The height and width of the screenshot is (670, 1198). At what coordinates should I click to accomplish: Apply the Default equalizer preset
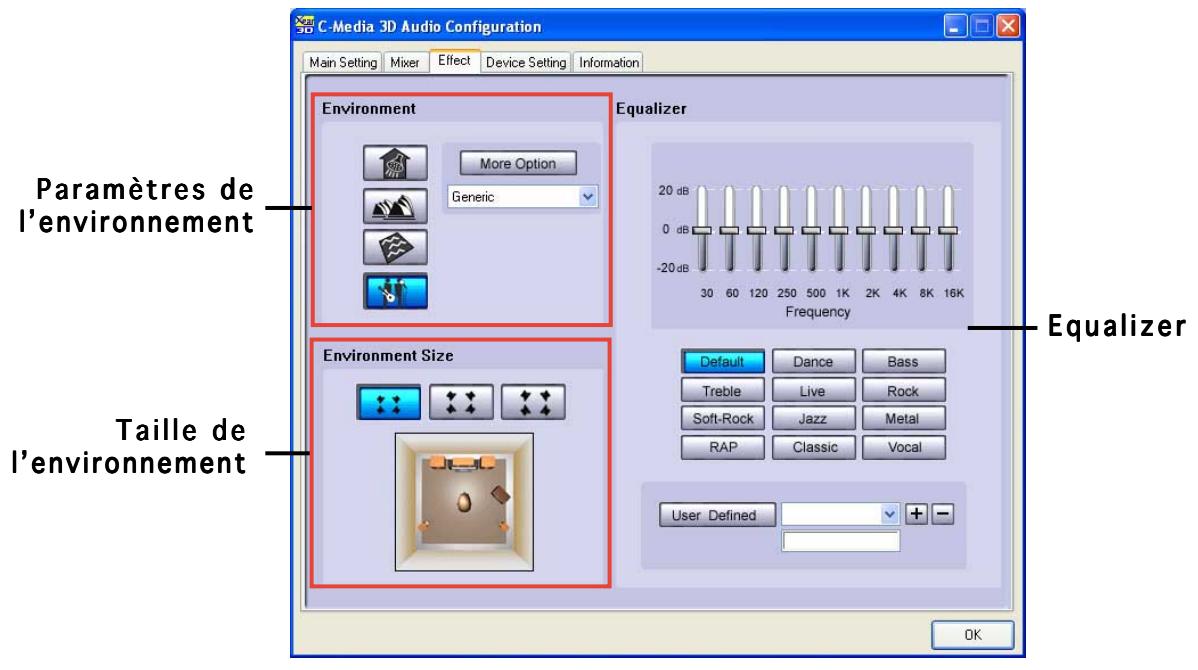tap(722, 361)
